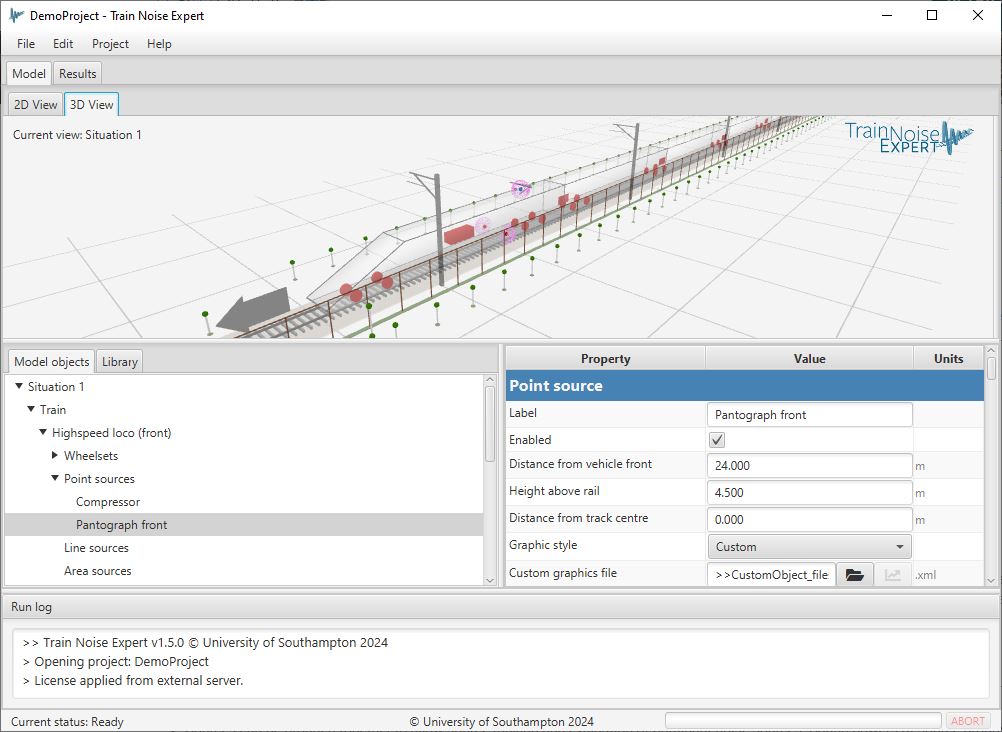Switch to the Results tab
Viewport: 1002px width, 732px height.
click(x=77, y=74)
